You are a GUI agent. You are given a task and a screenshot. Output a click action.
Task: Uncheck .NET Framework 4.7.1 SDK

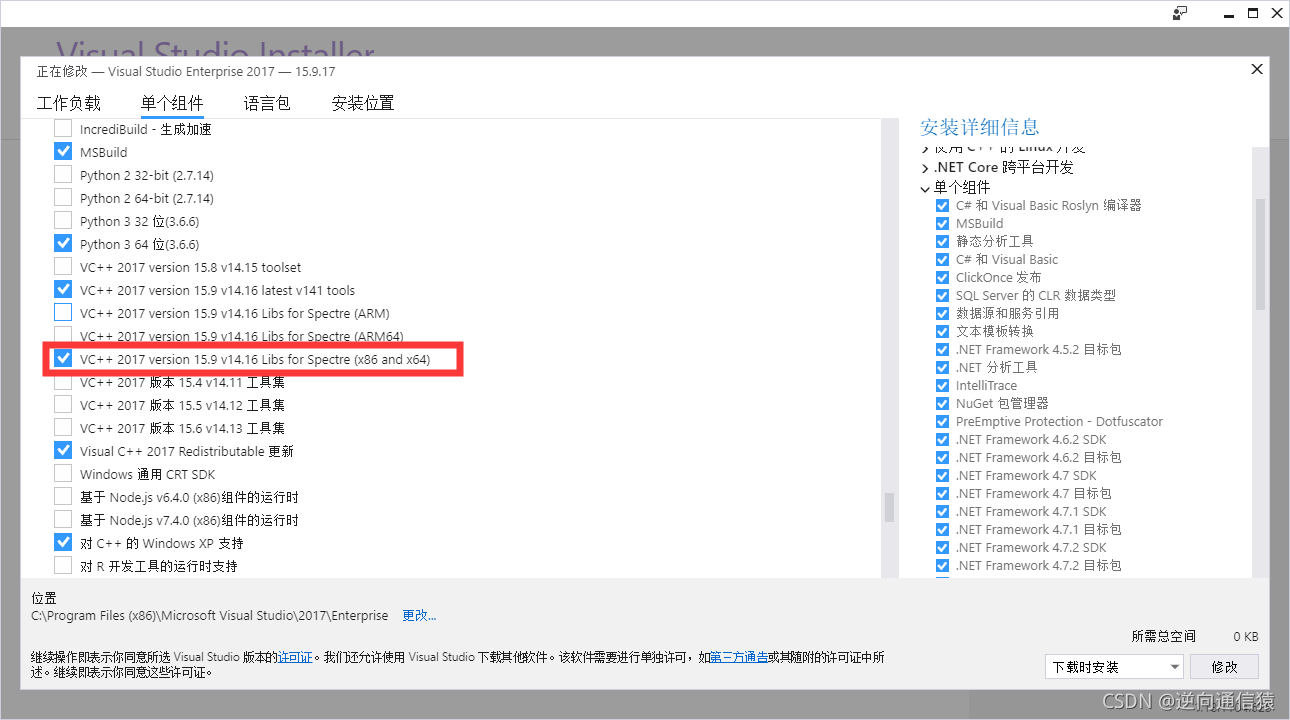coord(942,511)
